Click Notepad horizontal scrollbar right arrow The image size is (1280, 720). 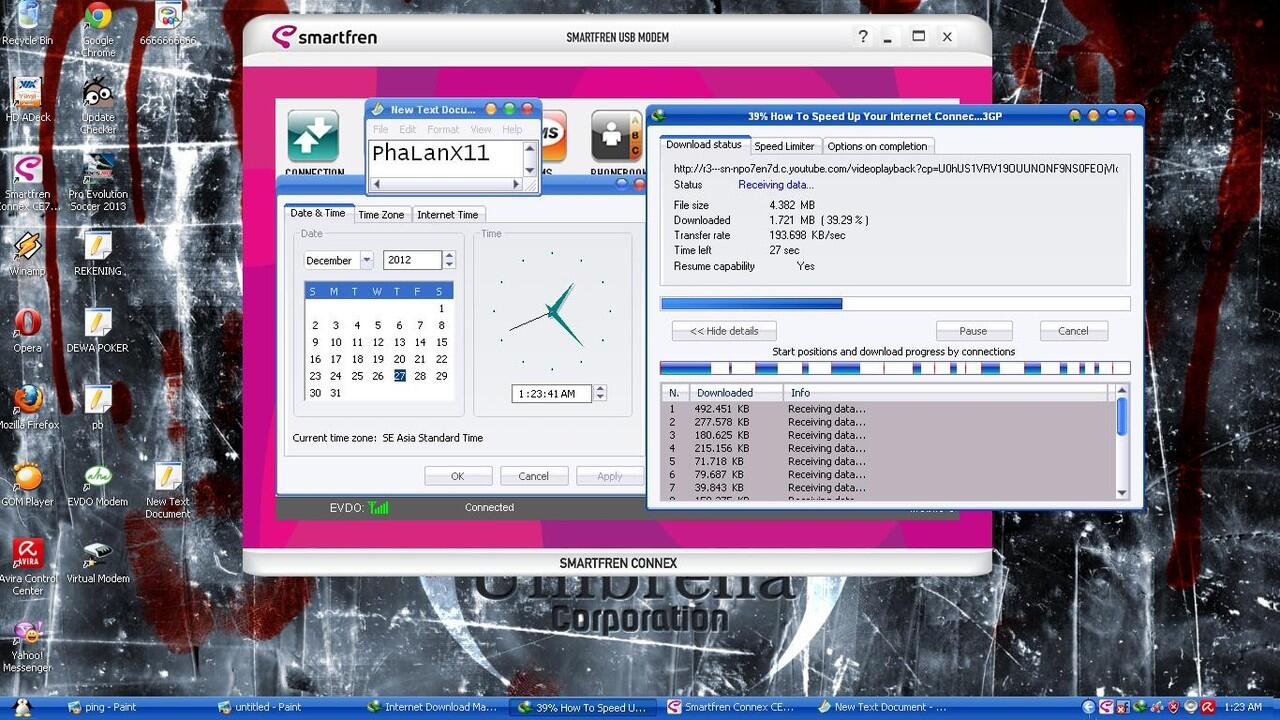(517, 184)
